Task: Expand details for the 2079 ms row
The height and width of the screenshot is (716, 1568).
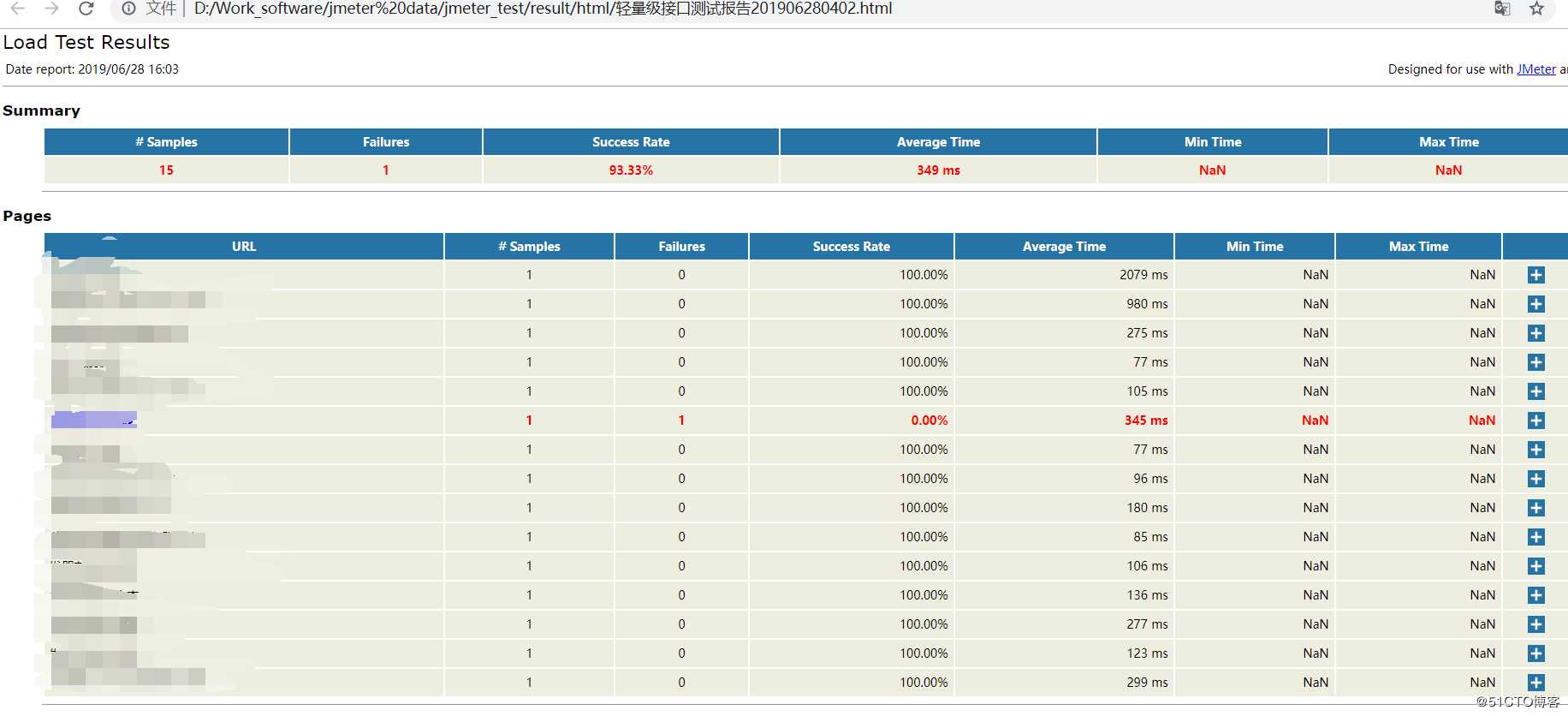Action: pyautogui.click(x=1536, y=275)
